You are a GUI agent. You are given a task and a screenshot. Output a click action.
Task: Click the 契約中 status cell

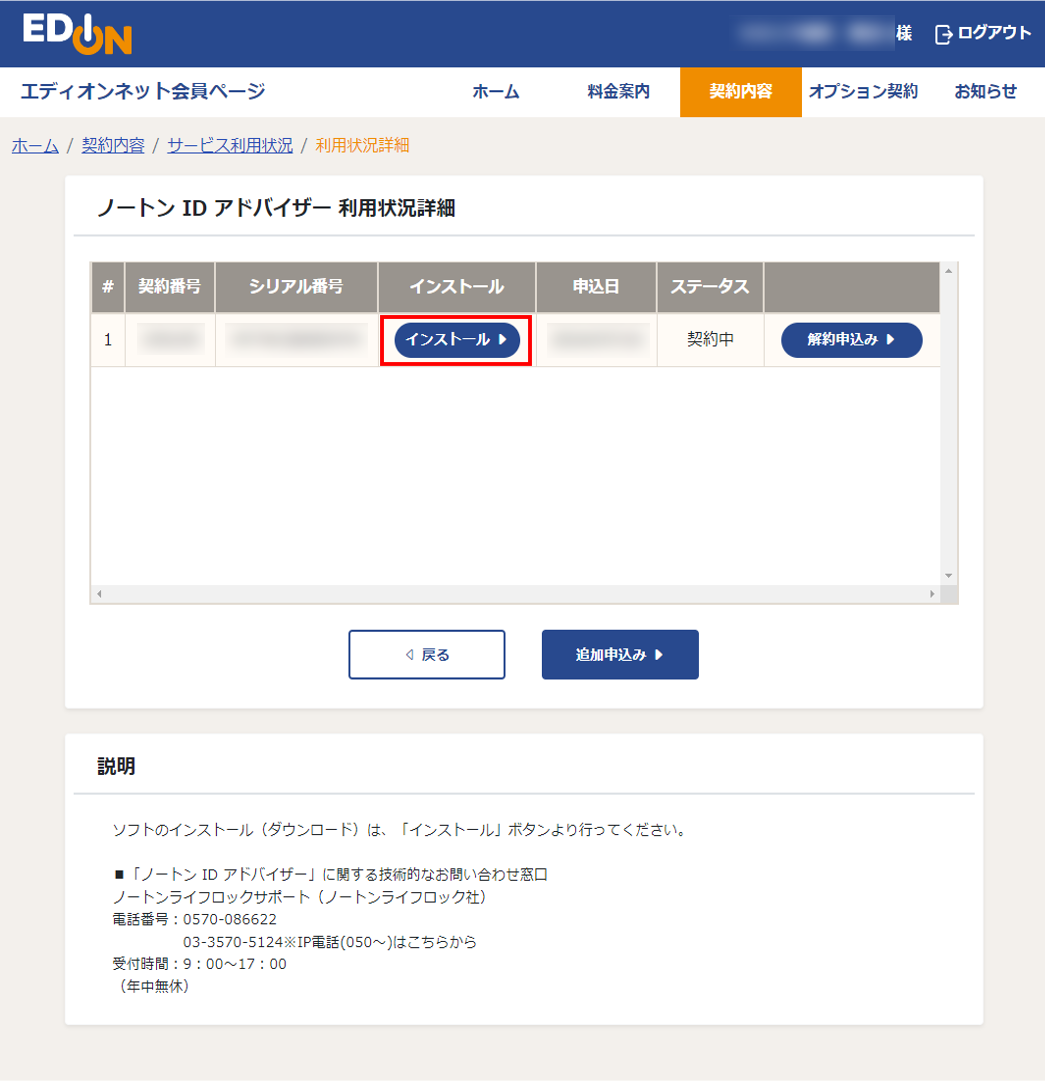click(x=710, y=339)
